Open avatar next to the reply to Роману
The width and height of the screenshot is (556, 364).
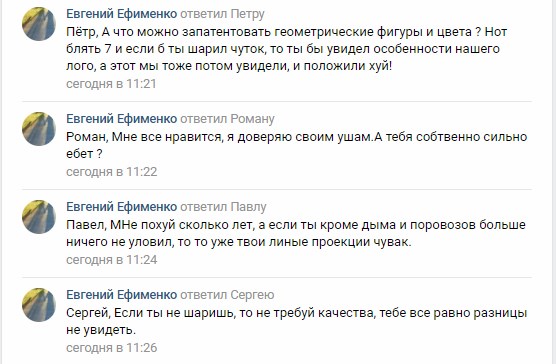(39, 129)
